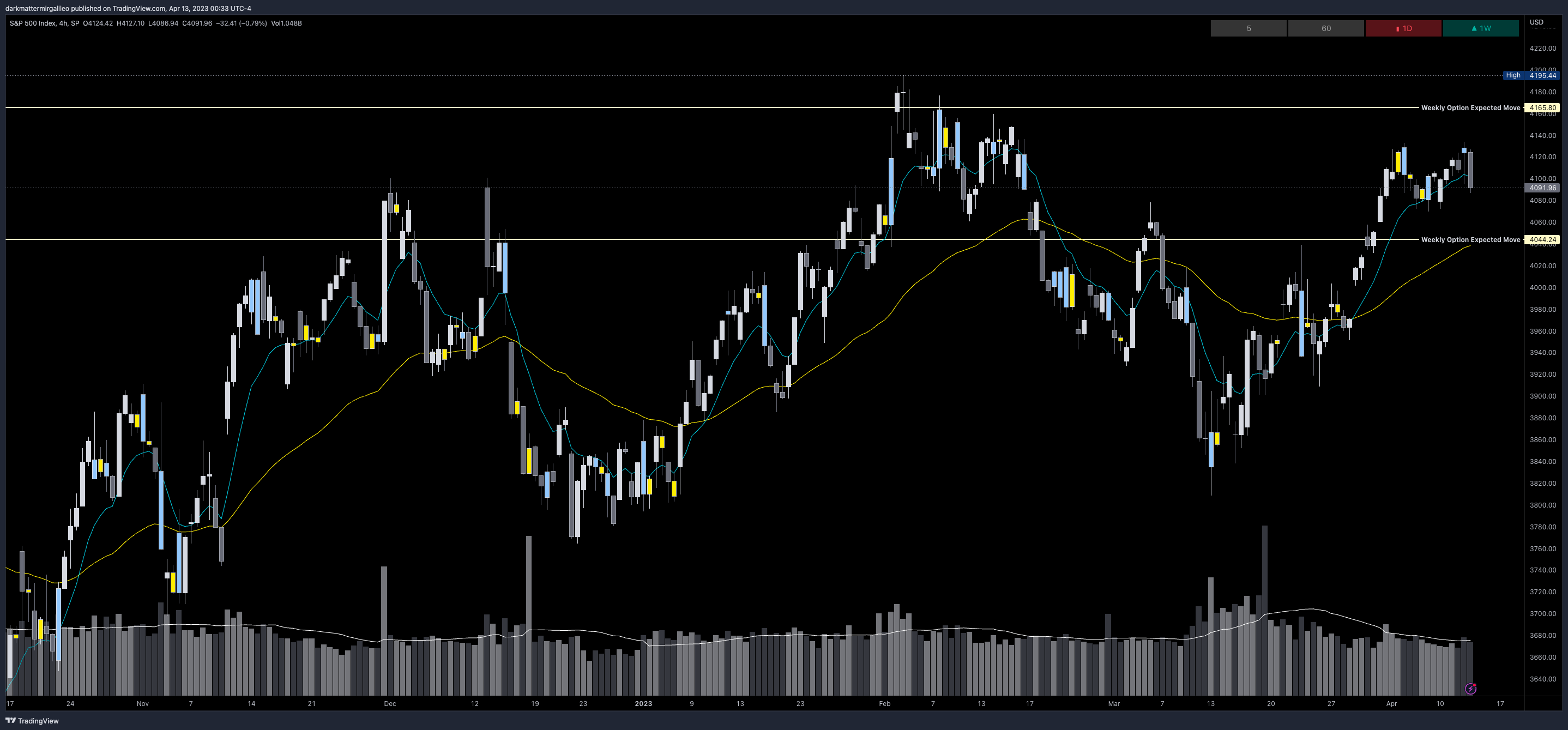Select lower Weekly Option Expected Move label
Image resolution: width=1568 pixels, height=730 pixels.
pyautogui.click(x=1470, y=240)
